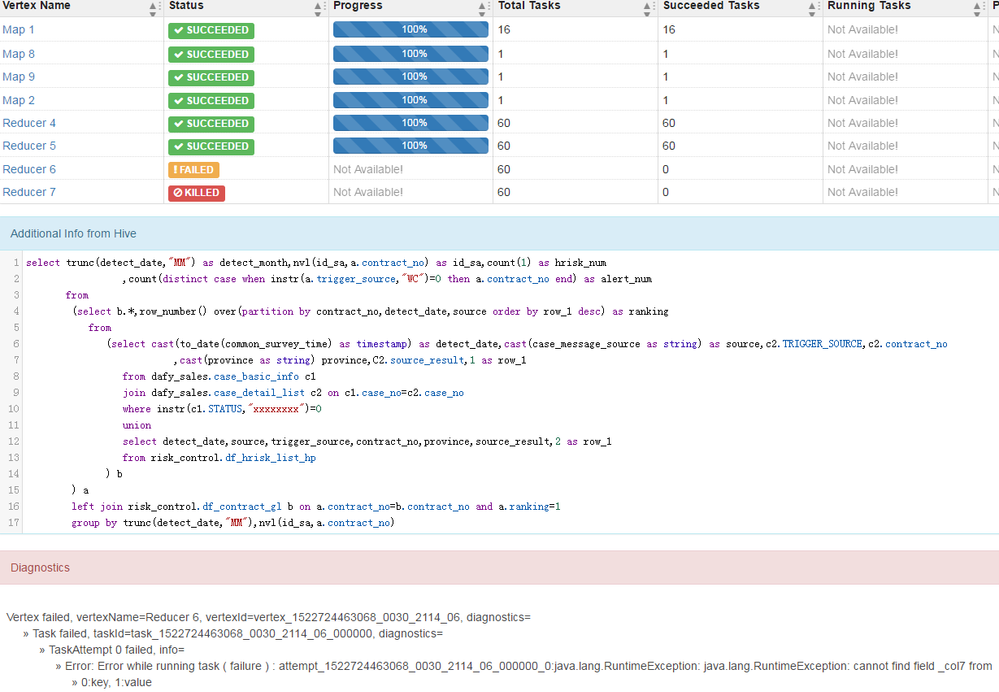The image size is (999, 692).
Task: Click the Map 1 100% progress bar
Action: pyautogui.click(x=410, y=30)
